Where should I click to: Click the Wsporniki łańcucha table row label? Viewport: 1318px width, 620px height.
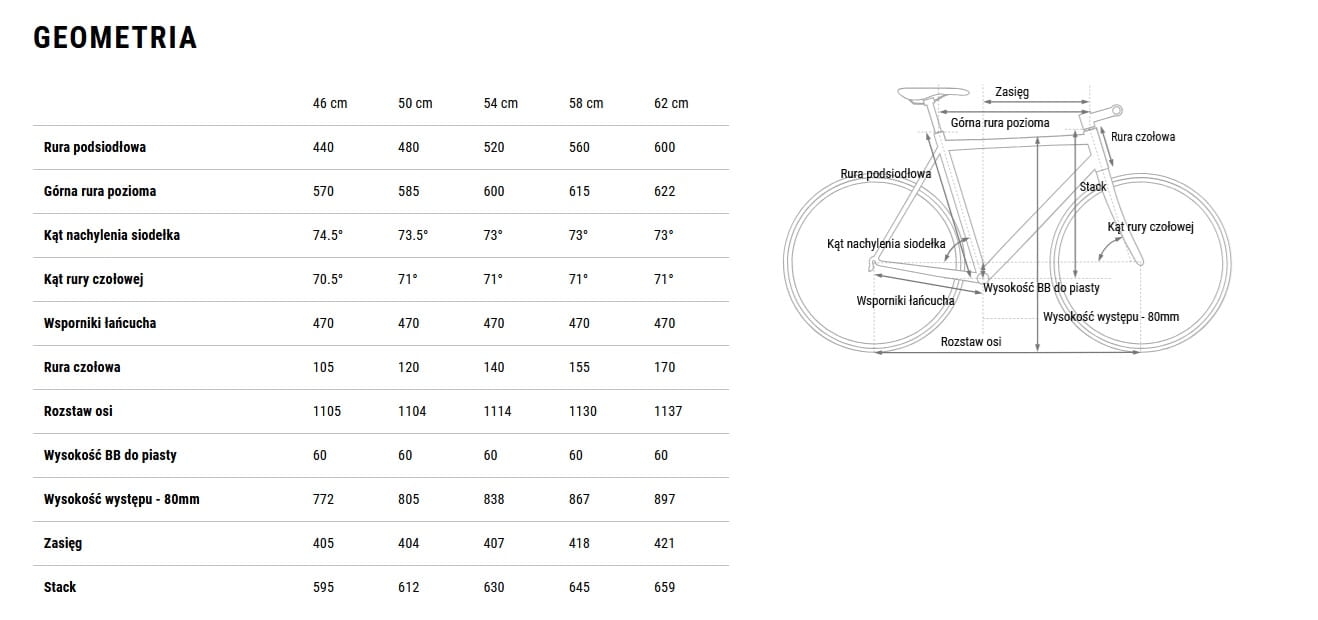[x=100, y=323]
